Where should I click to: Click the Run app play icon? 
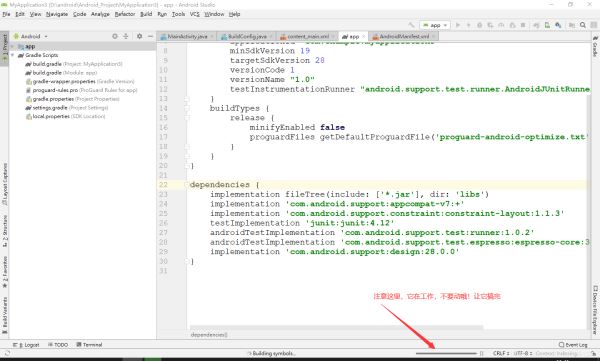point(458,25)
